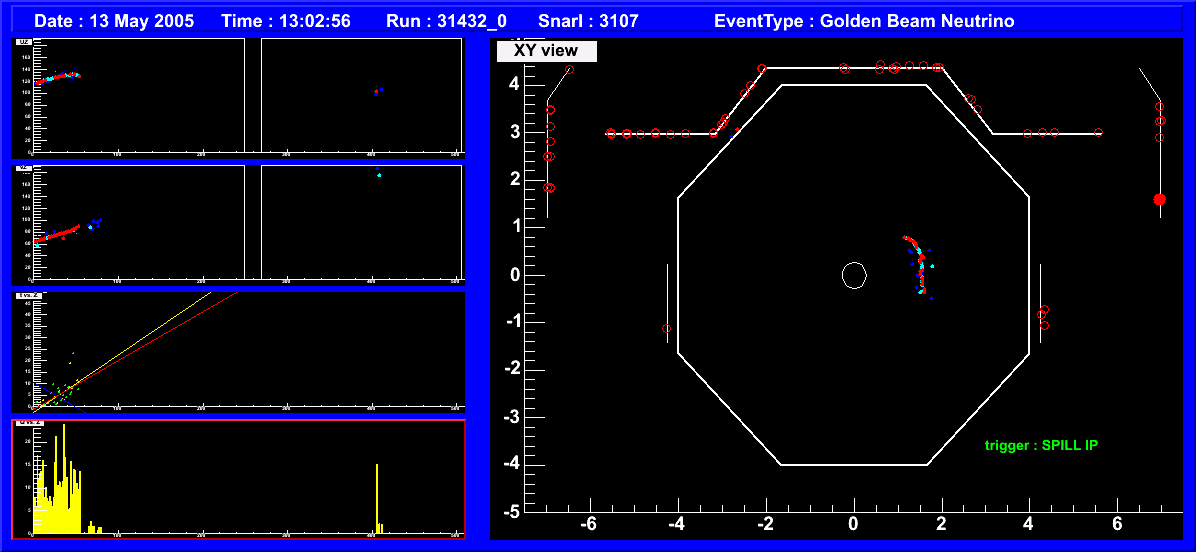Select the isolated hits near 400 in UZ panel
Viewport: 1196px width, 552px height.
click(378, 91)
